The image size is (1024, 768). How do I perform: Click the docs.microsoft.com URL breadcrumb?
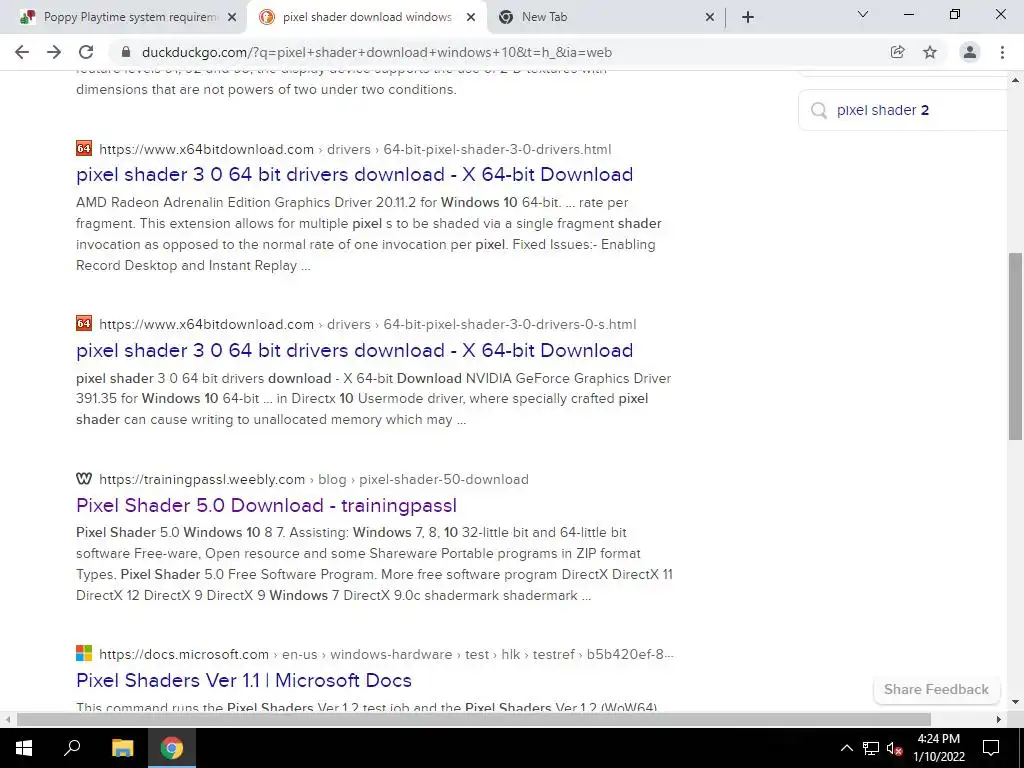387,654
